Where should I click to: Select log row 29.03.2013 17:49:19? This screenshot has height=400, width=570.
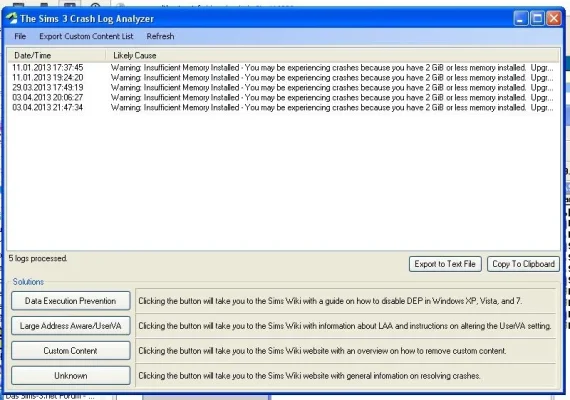[x=283, y=88]
